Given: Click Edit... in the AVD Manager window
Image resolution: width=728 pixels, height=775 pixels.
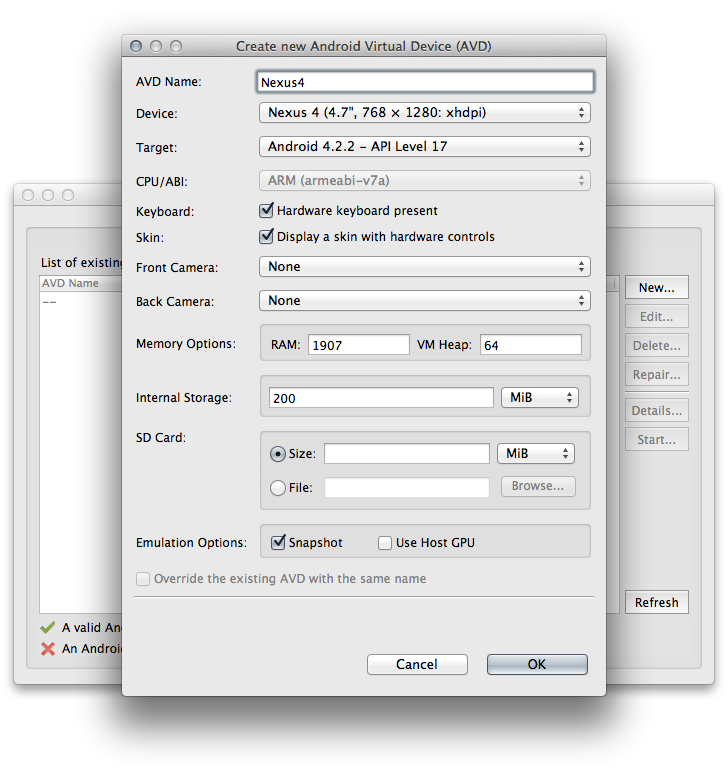Looking at the screenshot, I should (657, 316).
